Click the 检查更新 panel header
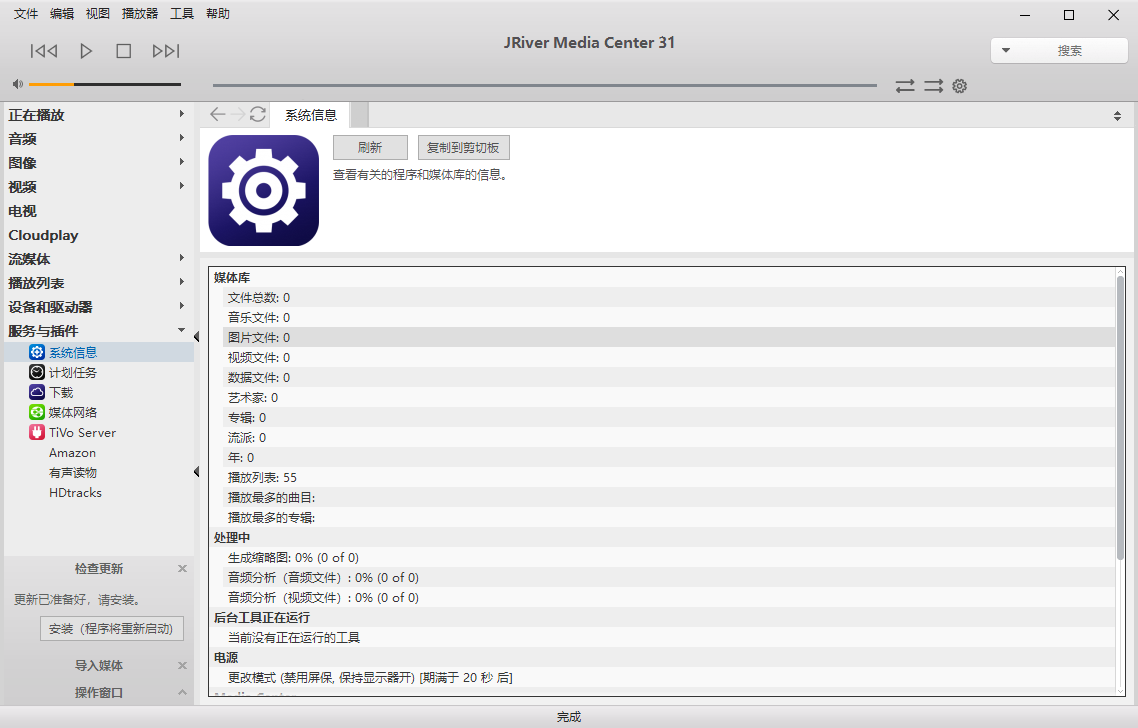 99,568
